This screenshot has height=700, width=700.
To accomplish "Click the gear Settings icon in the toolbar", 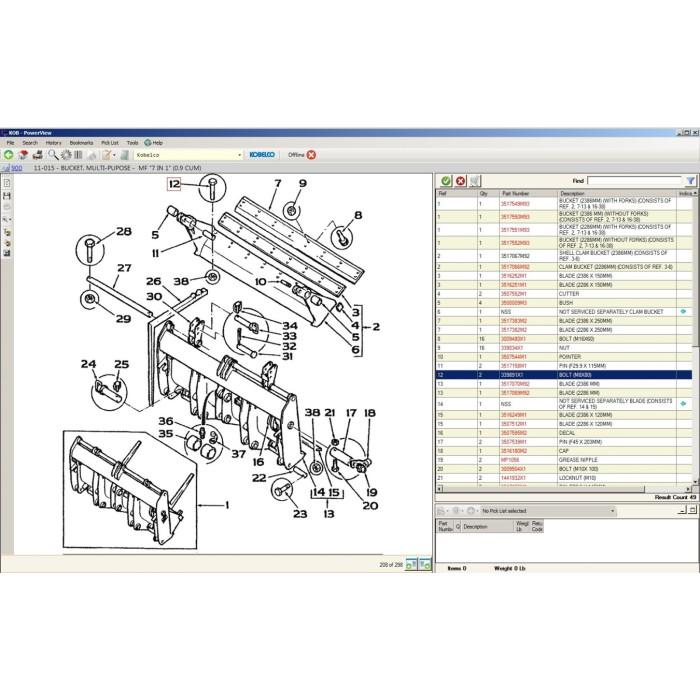I will pos(66,155).
